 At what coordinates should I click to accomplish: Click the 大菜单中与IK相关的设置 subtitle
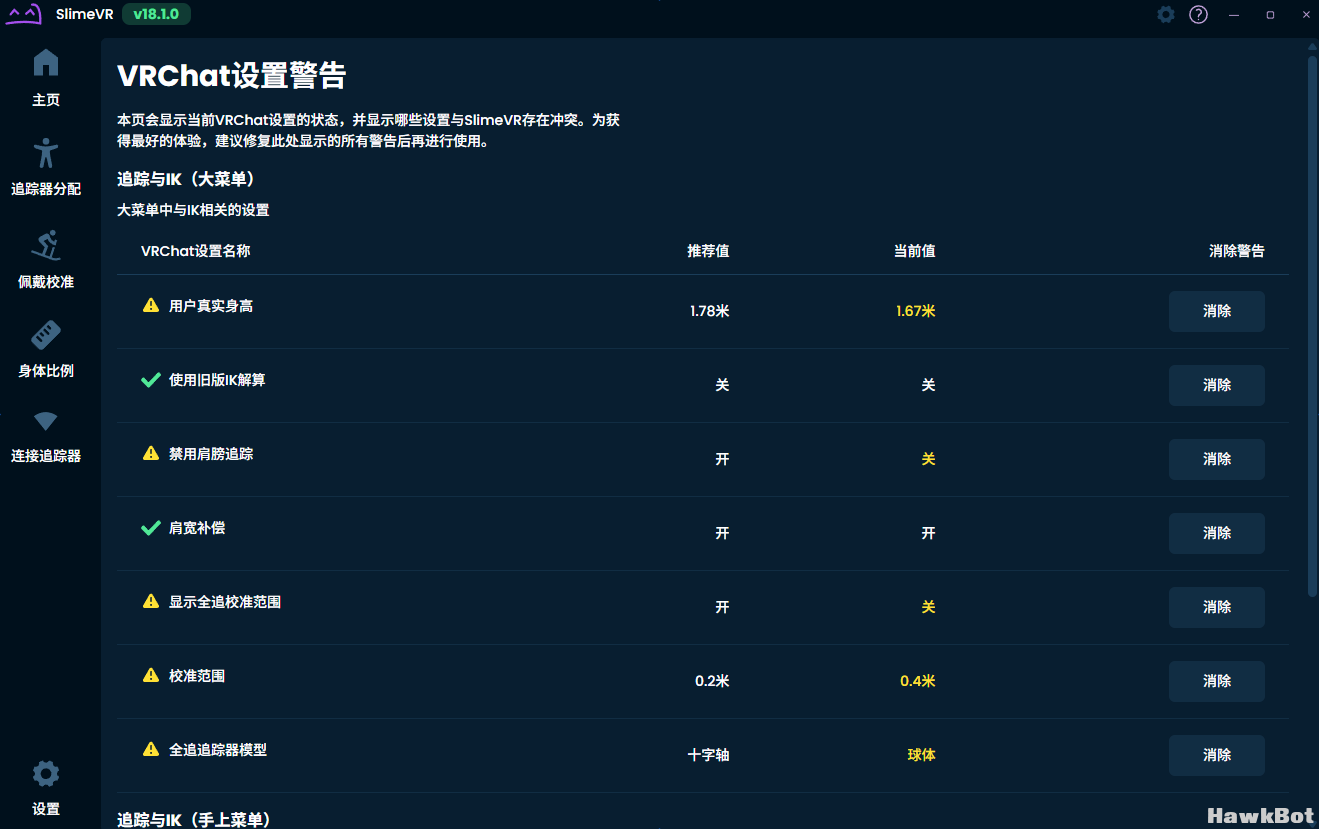[193, 210]
